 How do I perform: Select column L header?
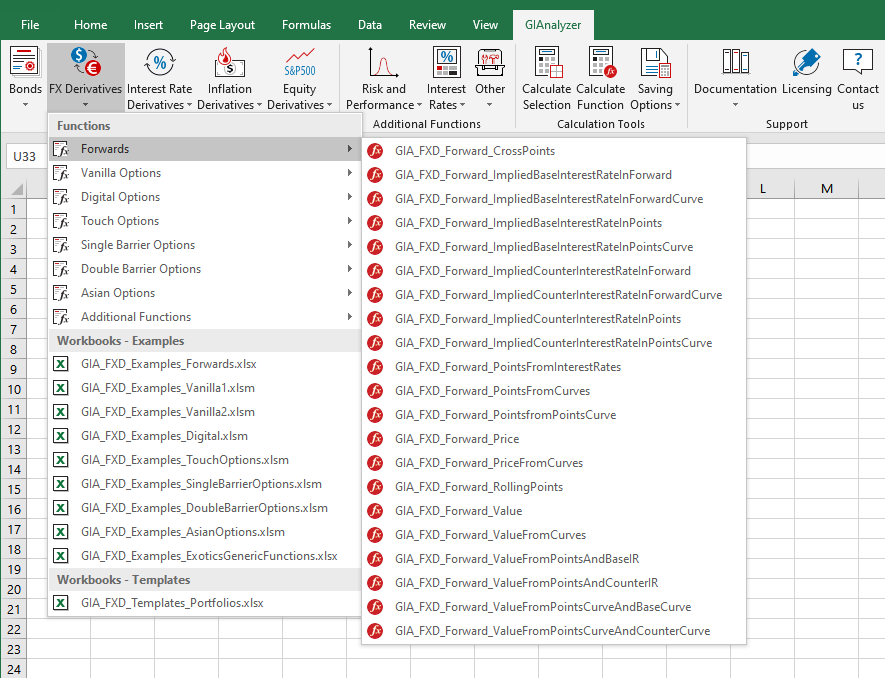763,189
